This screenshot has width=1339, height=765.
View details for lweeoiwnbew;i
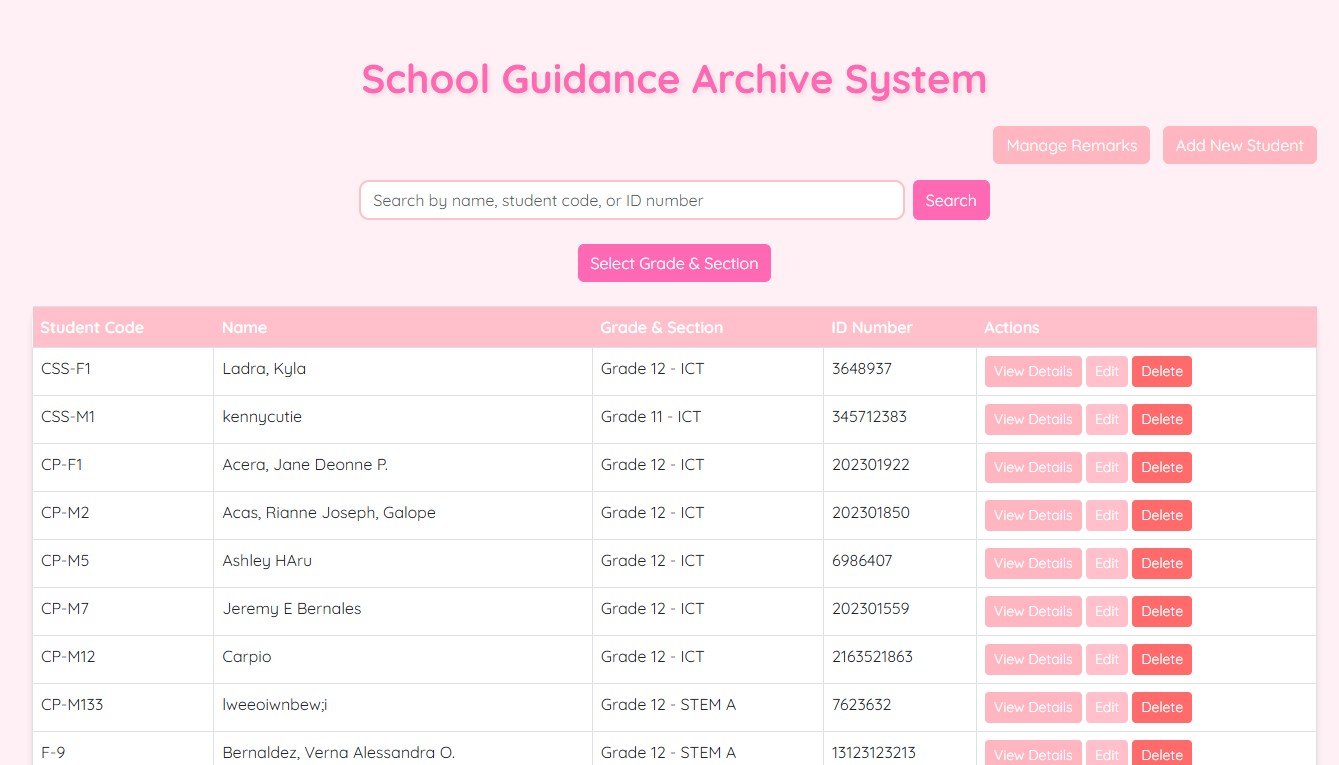pyautogui.click(x=1033, y=707)
